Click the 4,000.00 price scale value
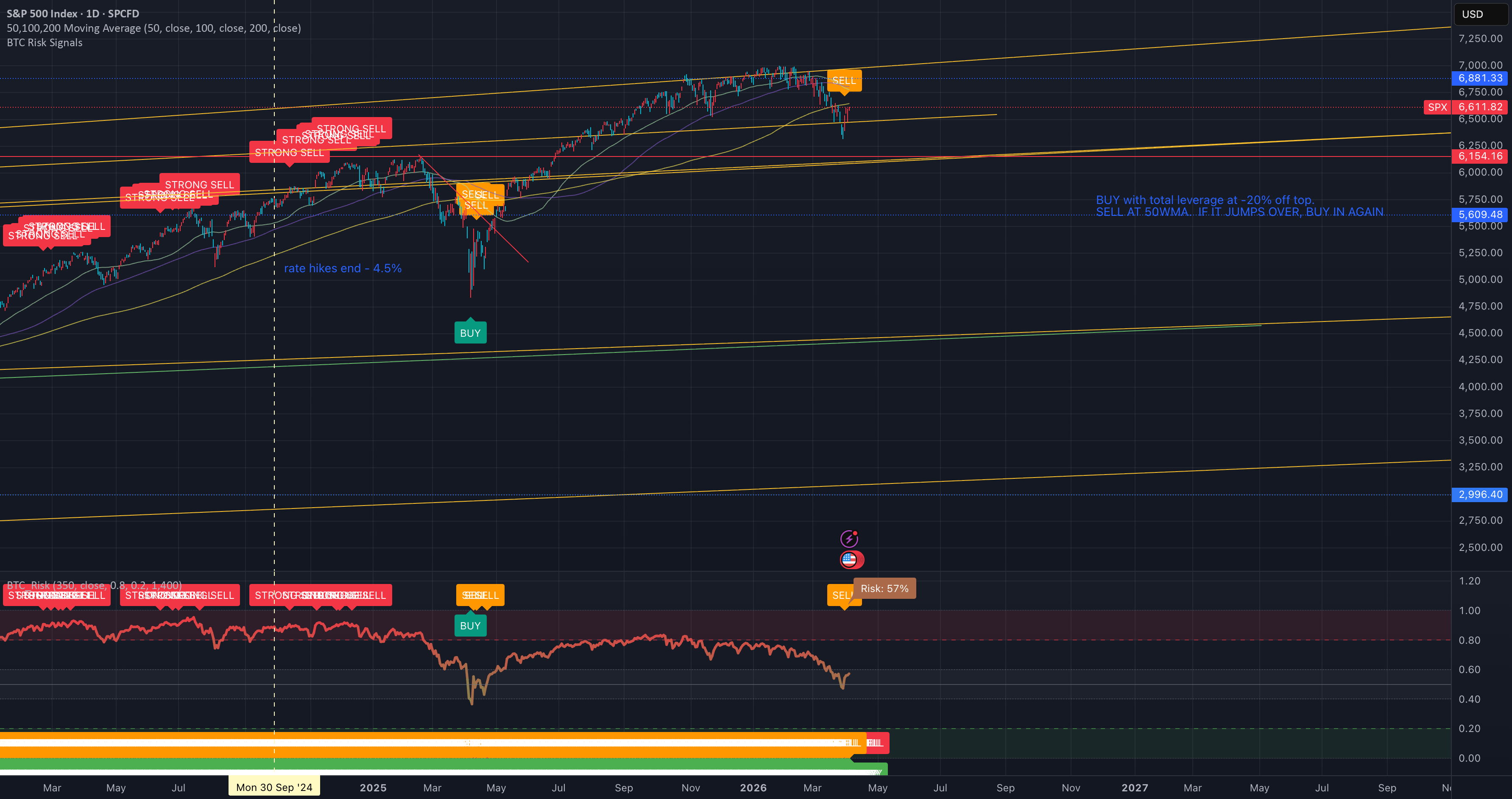The width and height of the screenshot is (1512, 799). [1480, 386]
